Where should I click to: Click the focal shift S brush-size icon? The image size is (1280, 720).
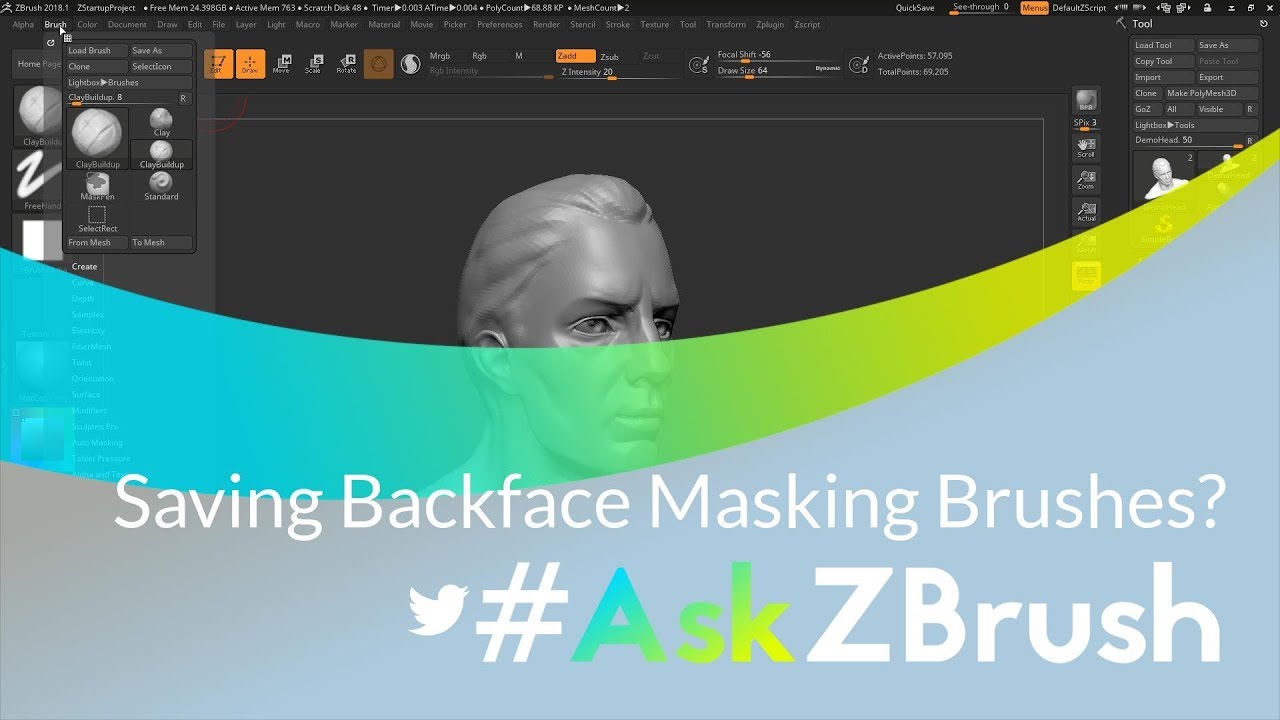coord(700,65)
